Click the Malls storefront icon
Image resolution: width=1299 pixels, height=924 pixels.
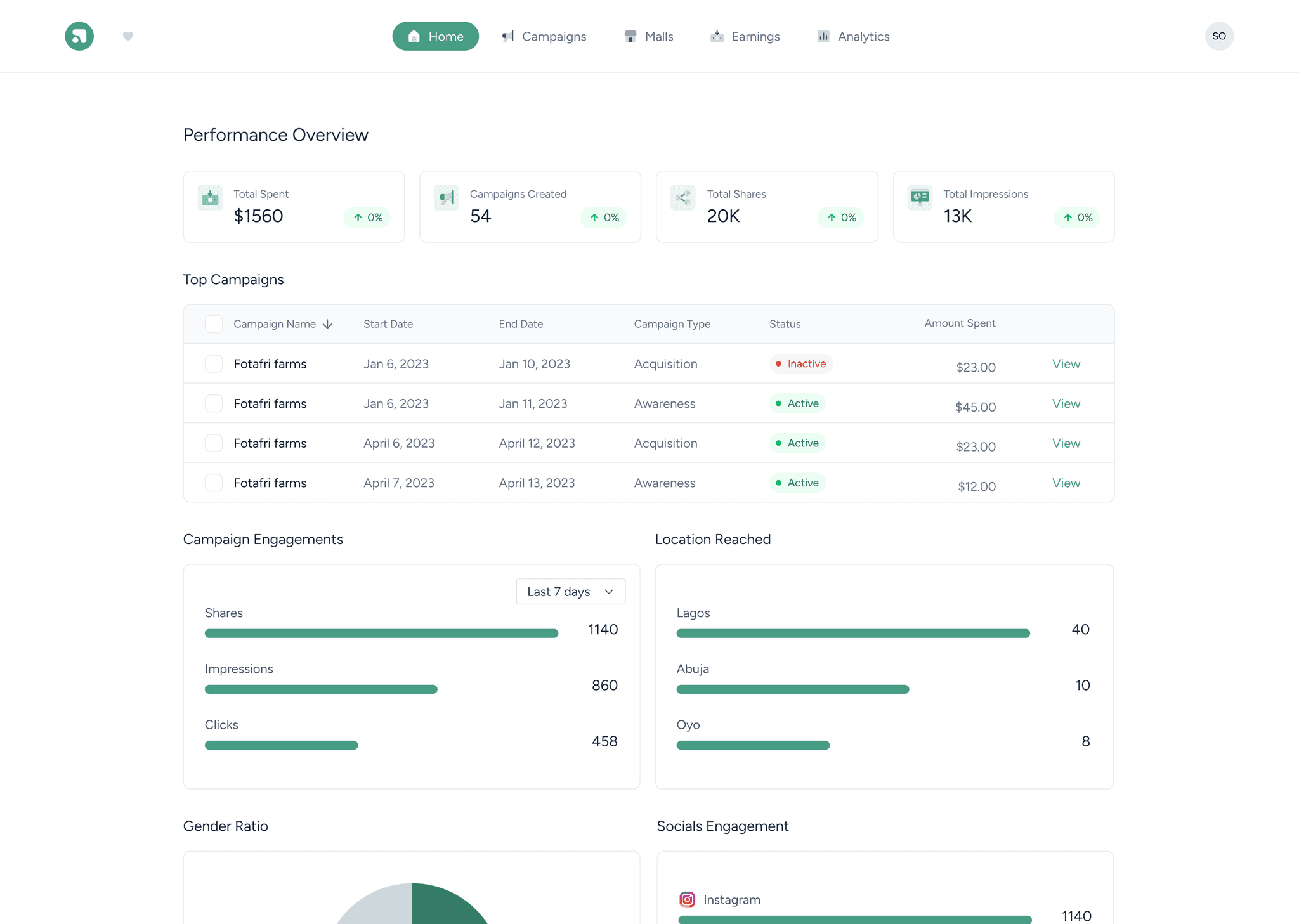pyautogui.click(x=630, y=36)
